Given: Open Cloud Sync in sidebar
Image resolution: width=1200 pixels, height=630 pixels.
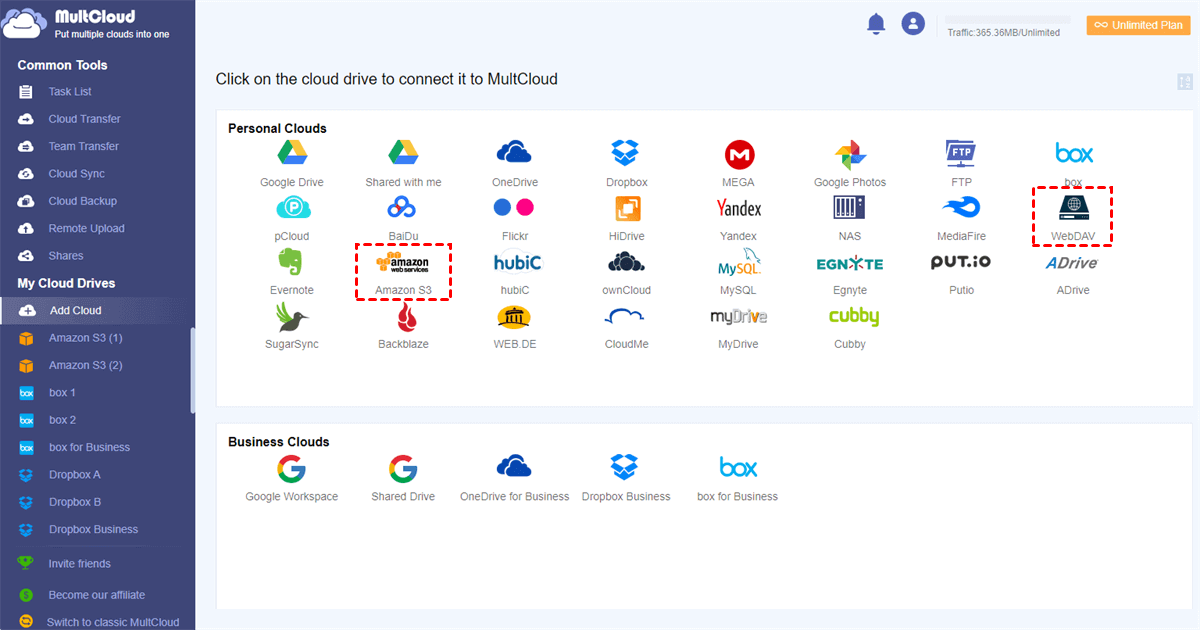Looking at the screenshot, I should click(x=76, y=174).
